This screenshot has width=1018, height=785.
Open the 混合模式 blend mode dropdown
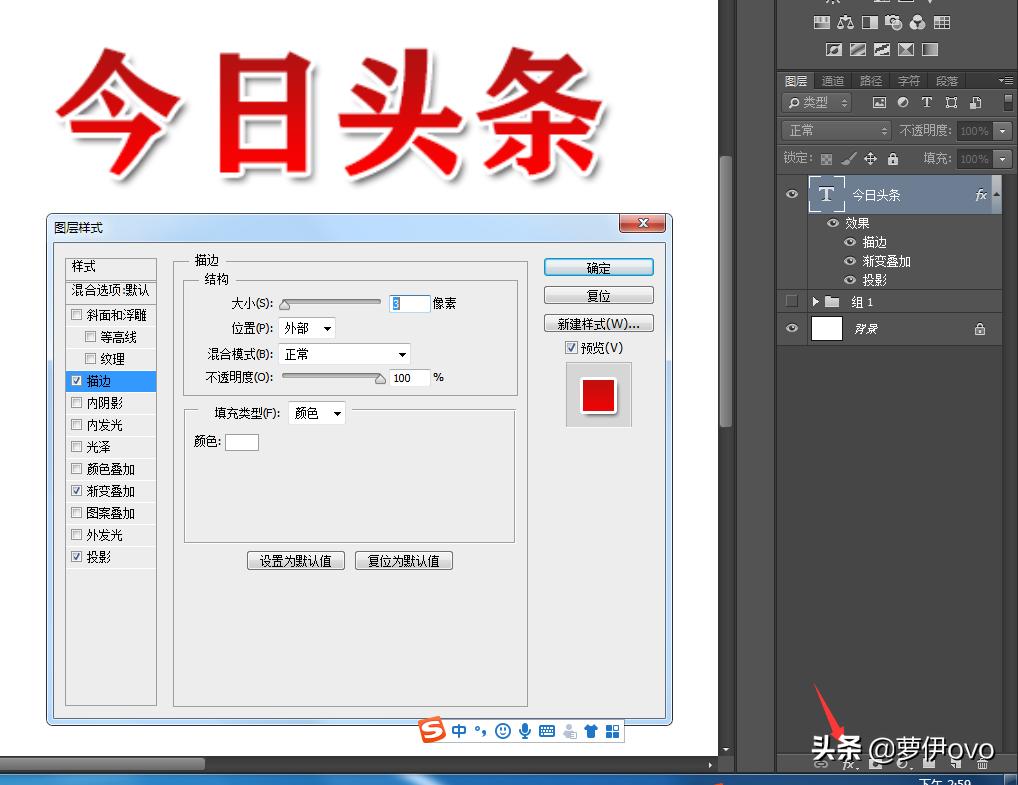tap(344, 353)
